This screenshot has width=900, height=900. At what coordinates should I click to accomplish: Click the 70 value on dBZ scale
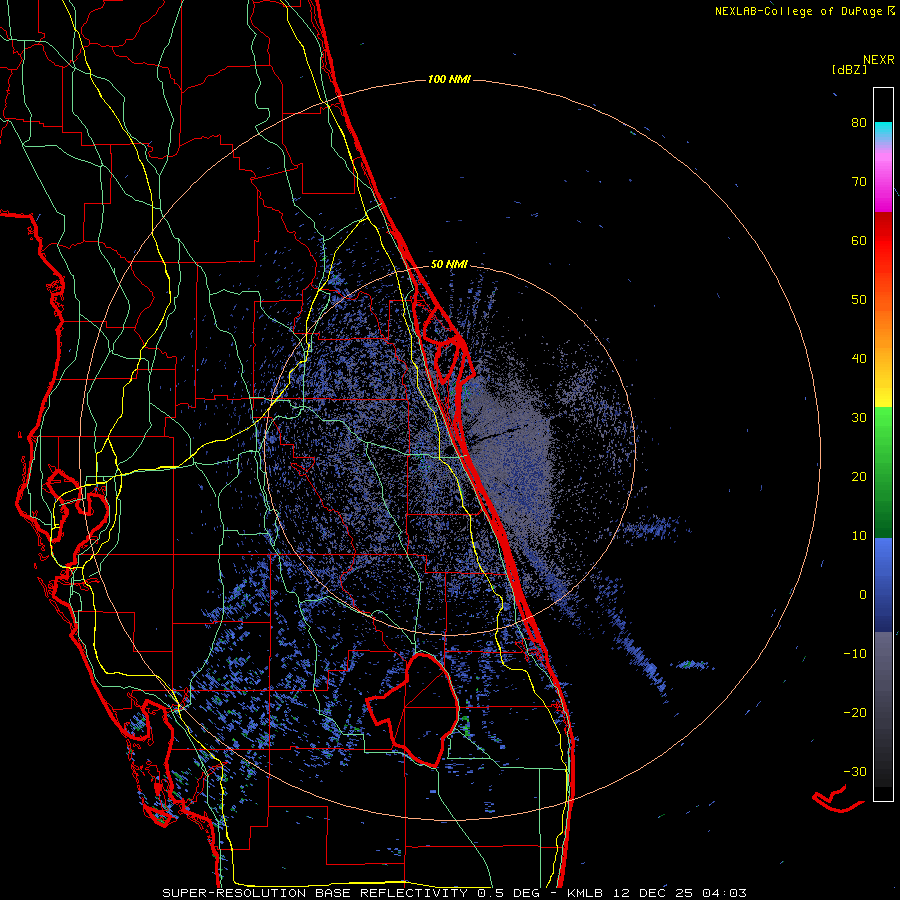pos(859,181)
